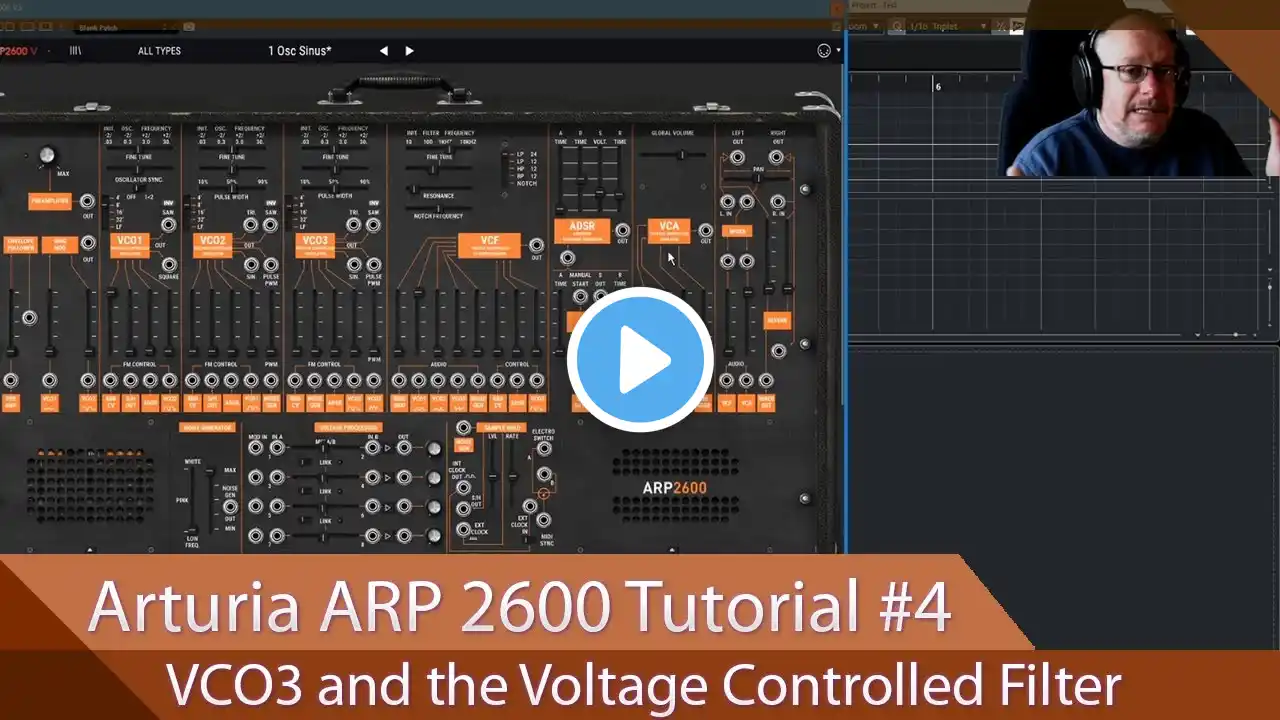The height and width of the screenshot is (720, 1280).
Task: Click the VCF filter frequency slider
Action: point(438,149)
